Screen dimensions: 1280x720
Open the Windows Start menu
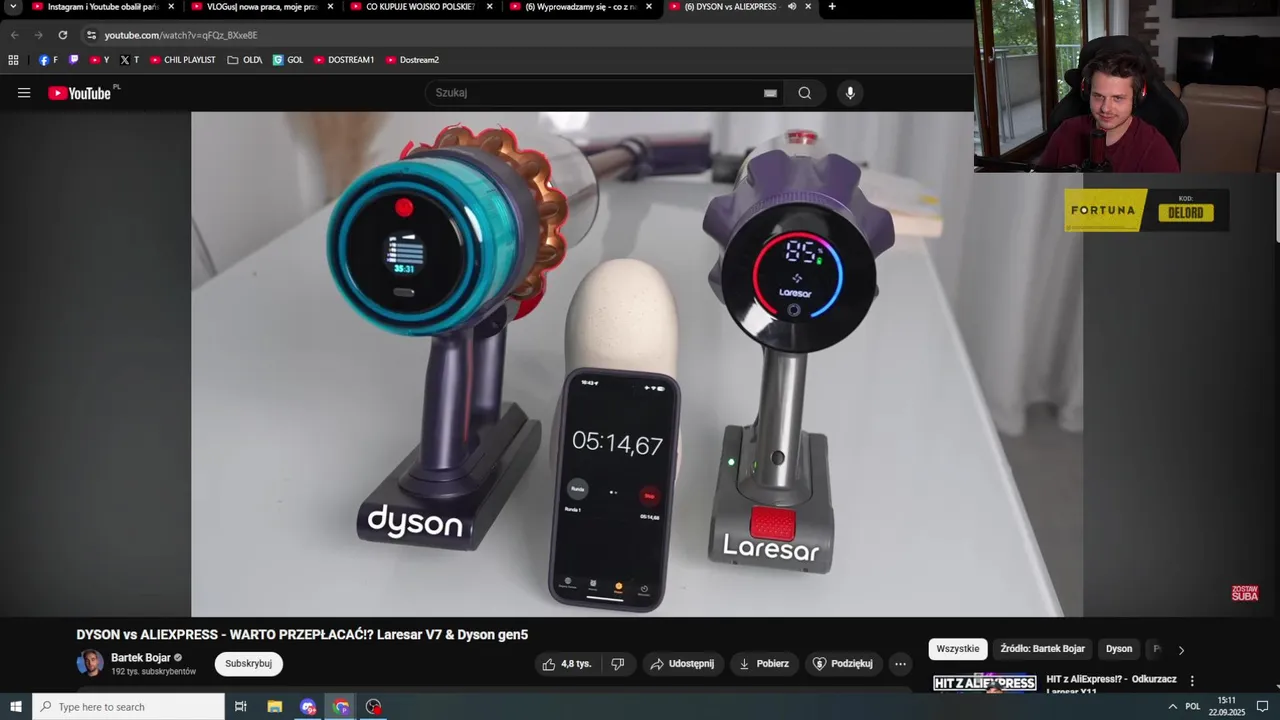16,707
